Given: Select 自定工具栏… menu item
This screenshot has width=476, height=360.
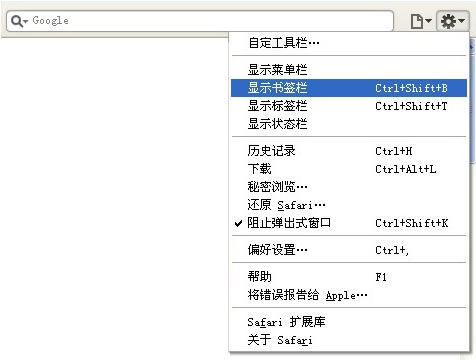Looking at the screenshot, I should click(x=349, y=43).
